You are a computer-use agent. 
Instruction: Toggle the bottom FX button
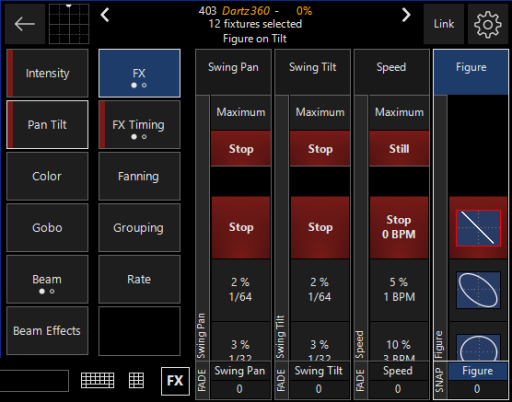point(175,381)
